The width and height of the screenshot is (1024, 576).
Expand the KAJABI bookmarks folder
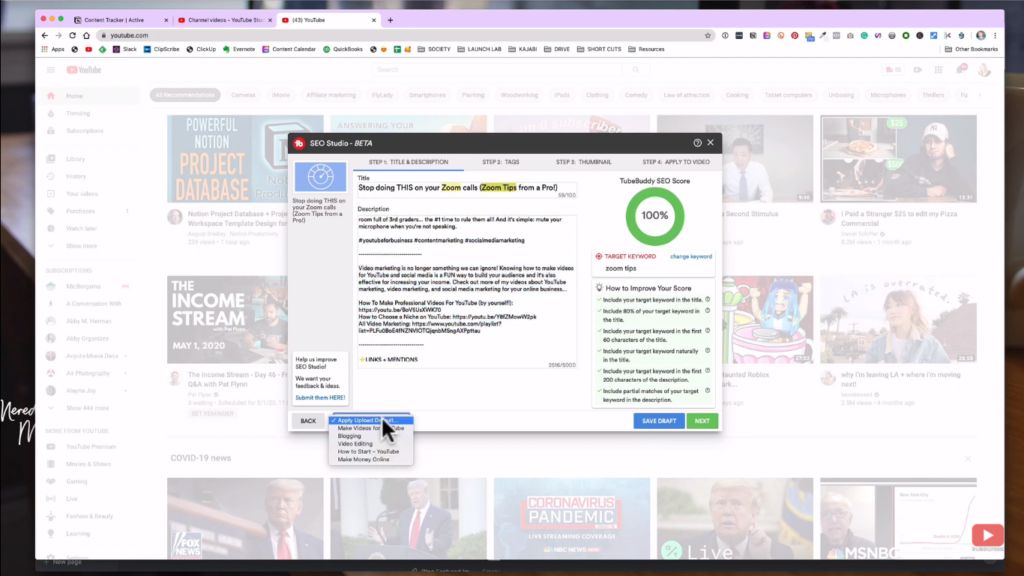coord(522,49)
